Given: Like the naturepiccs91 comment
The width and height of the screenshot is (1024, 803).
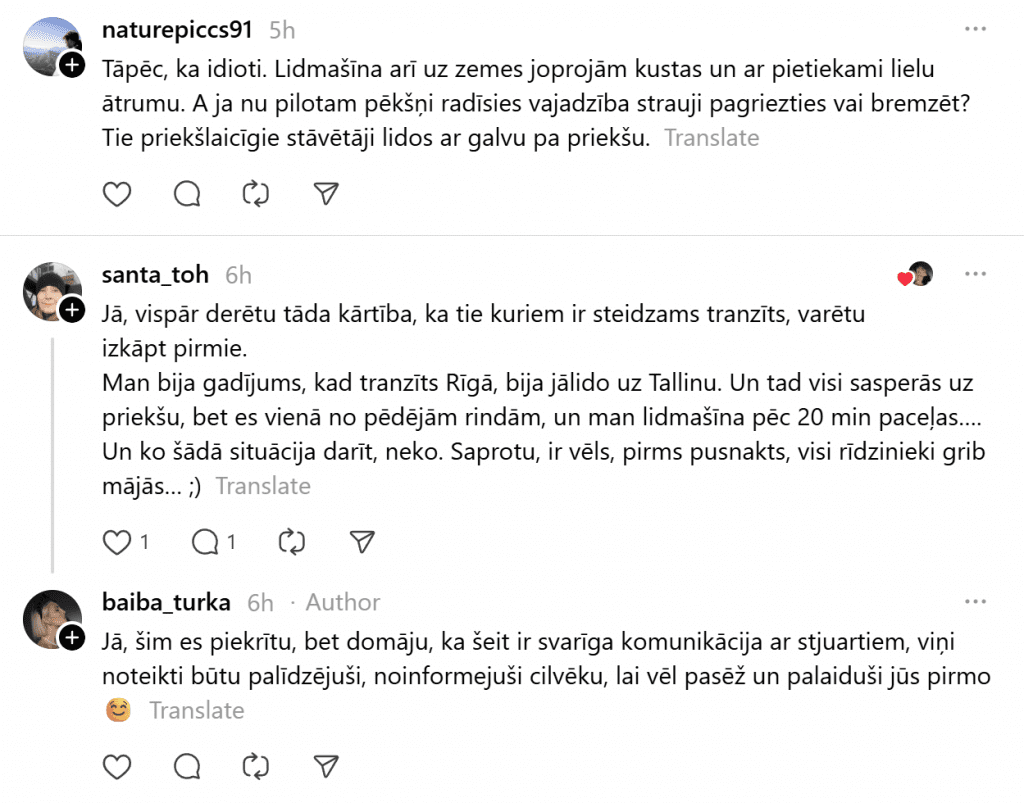Looking at the screenshot, I should [118, 194].
